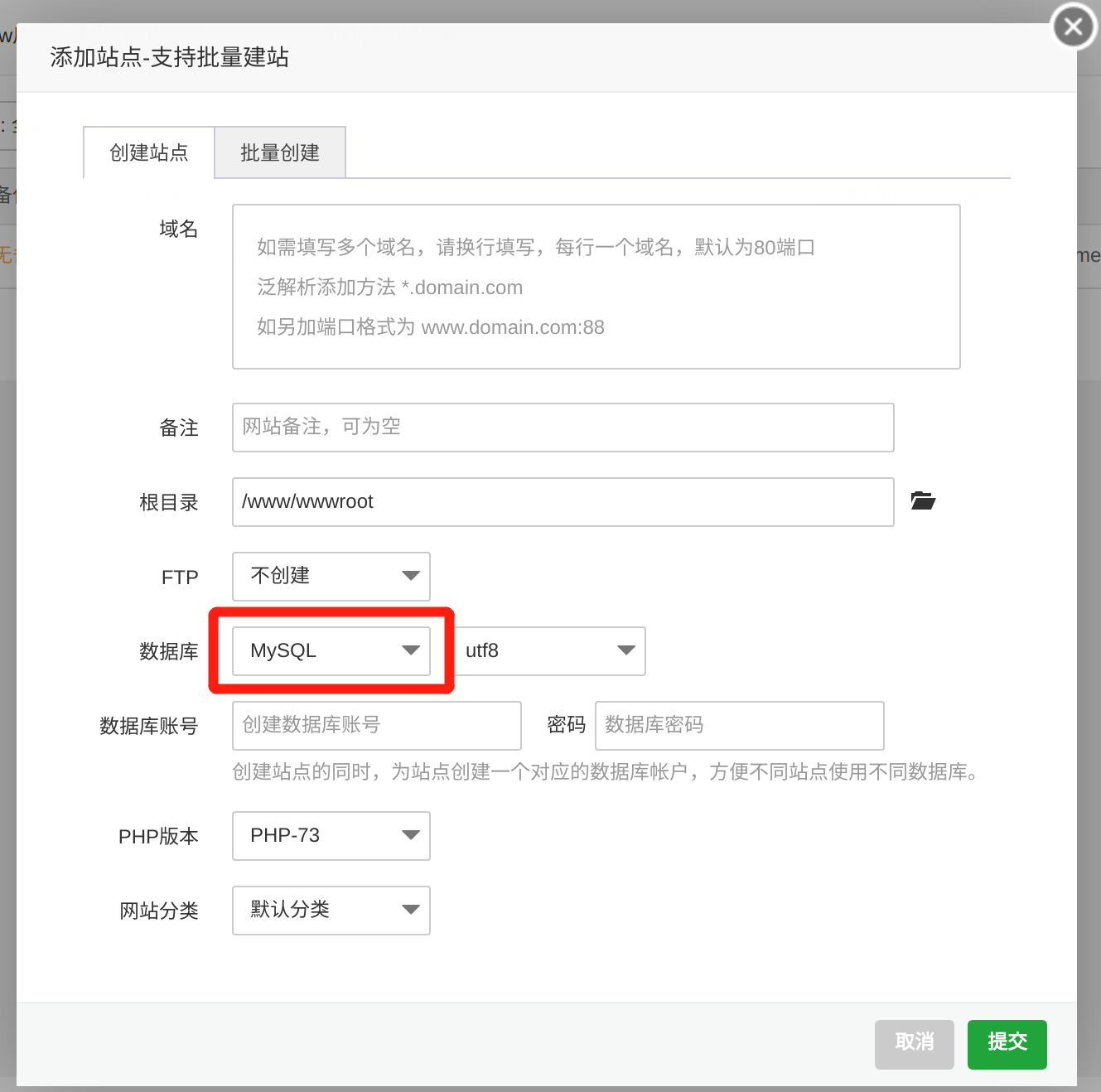
Task: Open the PHP-73 version dropdown
Action: tap(331, 836)
